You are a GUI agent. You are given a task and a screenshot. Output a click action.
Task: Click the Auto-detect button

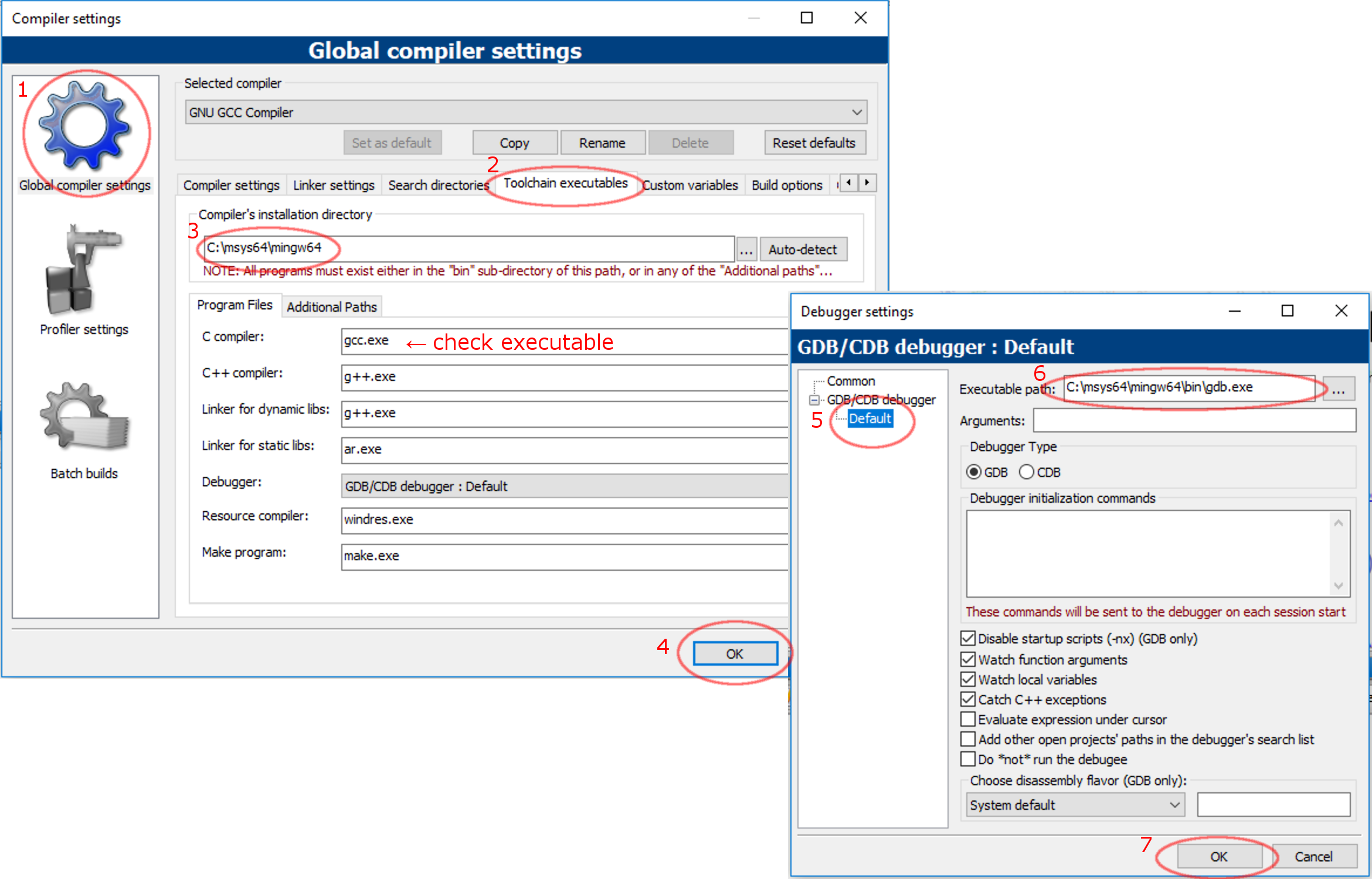802,250
